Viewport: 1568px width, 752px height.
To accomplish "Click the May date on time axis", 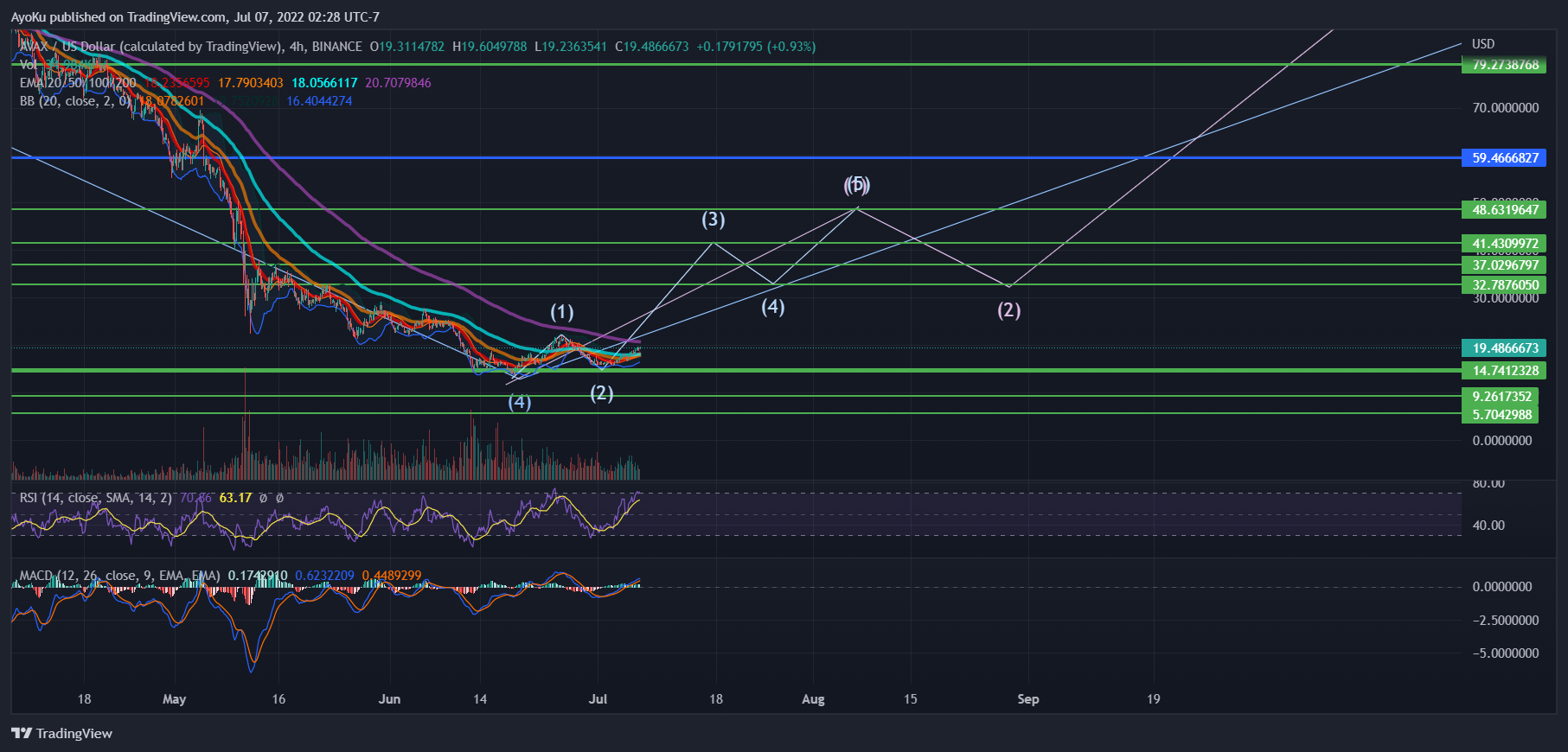I will [174, 699].
